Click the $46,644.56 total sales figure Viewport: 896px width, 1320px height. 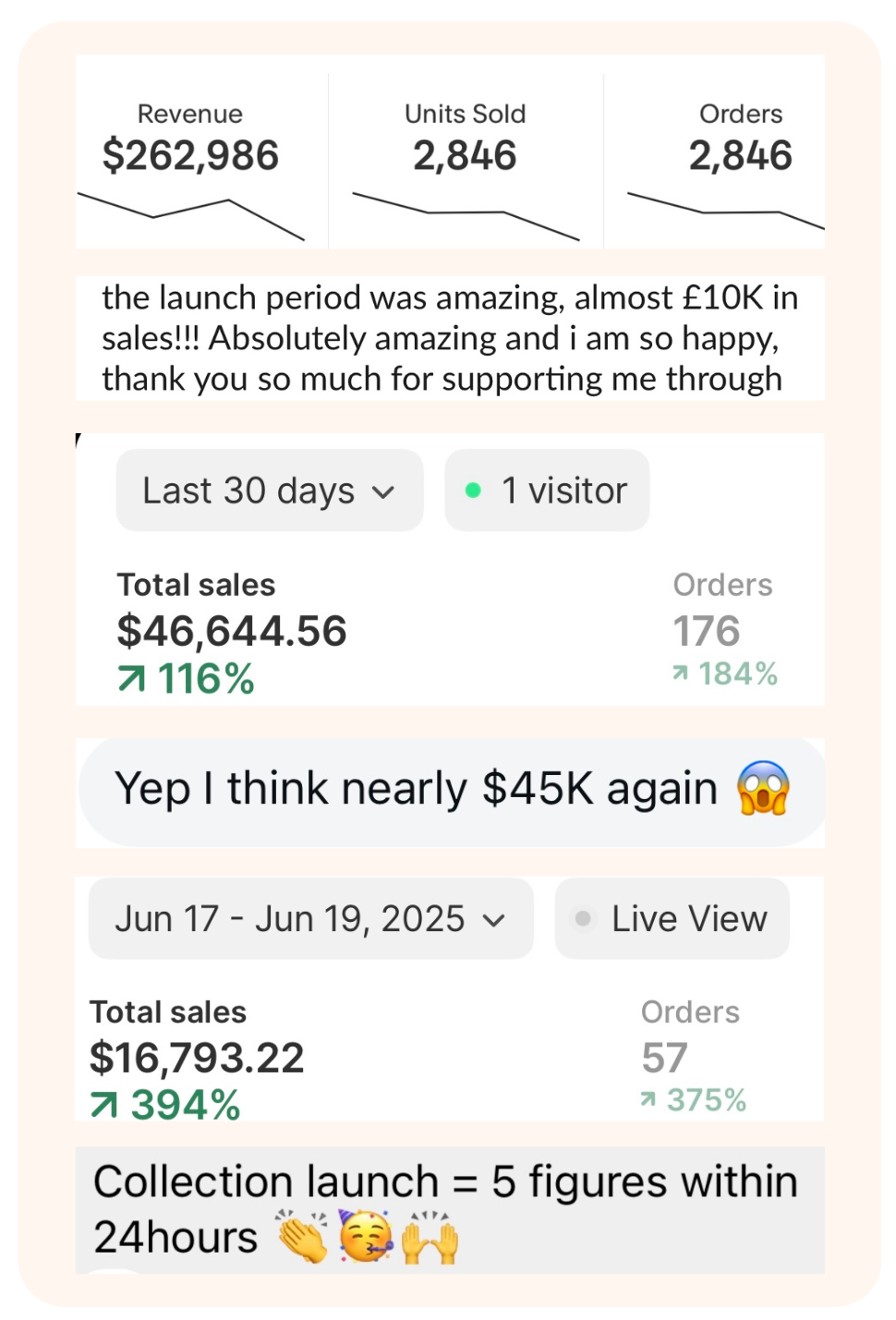tap(232, 631)
